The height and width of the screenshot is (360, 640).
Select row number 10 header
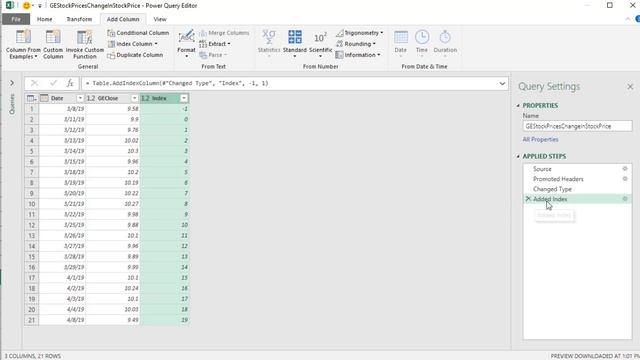[x=31, y=204]
